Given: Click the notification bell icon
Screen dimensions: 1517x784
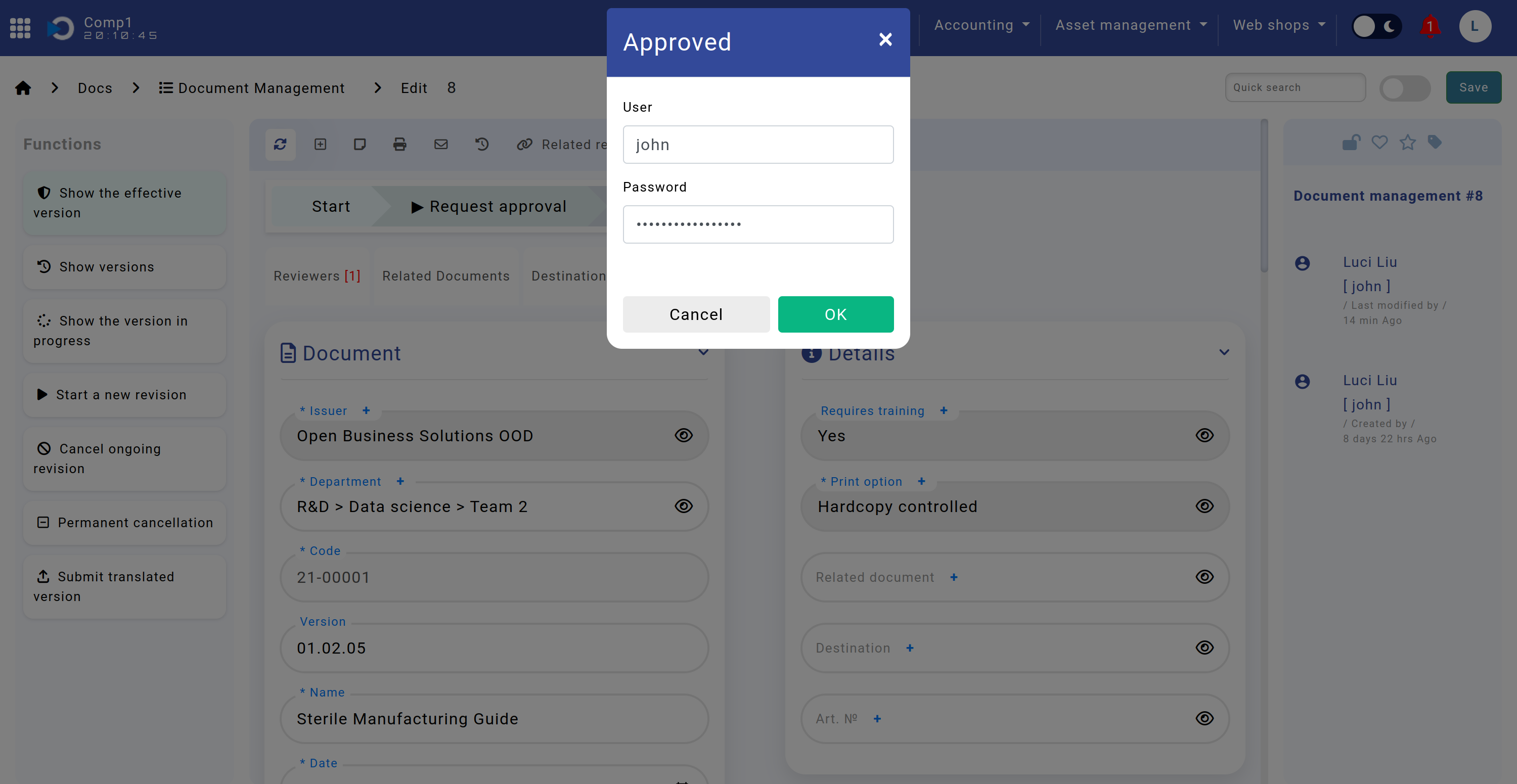Looking at the screenshot, I should [x=1430, y=26].
